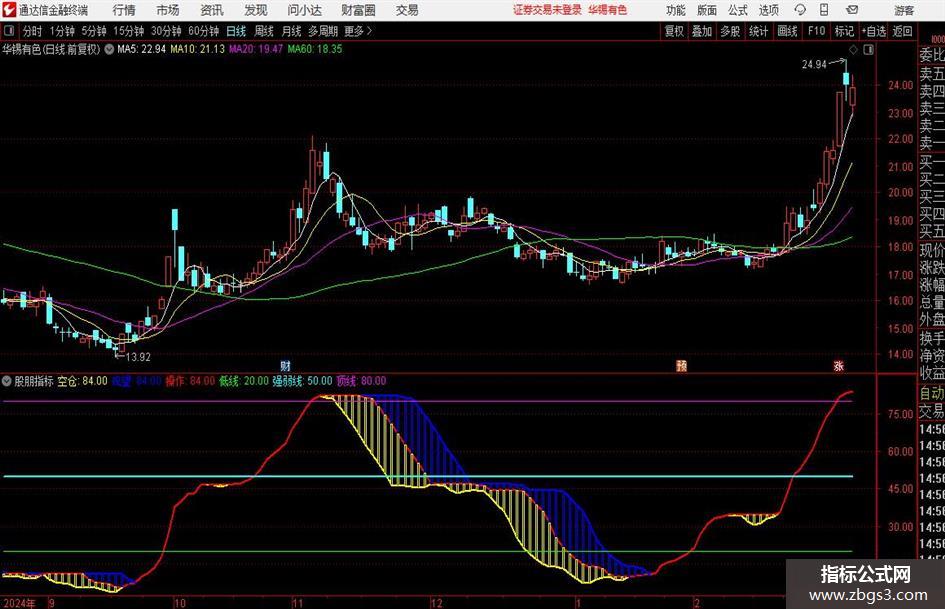Switch to 分时 chart period

pyautogui.click(x=32, y=31)
